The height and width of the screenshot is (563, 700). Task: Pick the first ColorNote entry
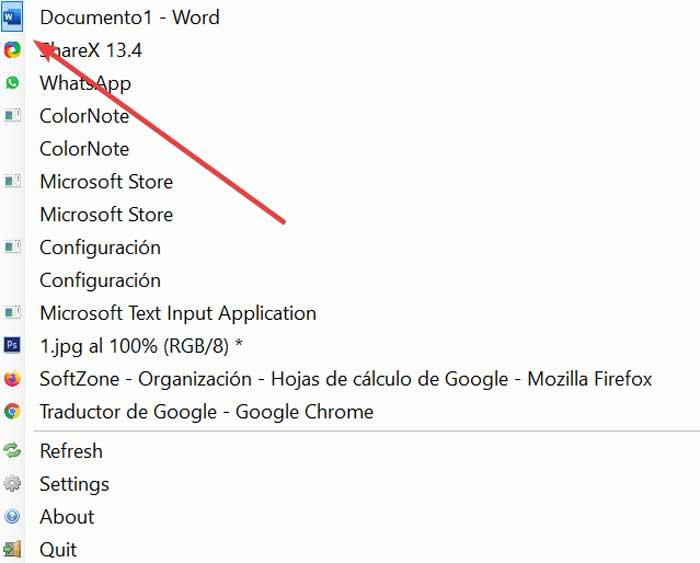point(84,116)
